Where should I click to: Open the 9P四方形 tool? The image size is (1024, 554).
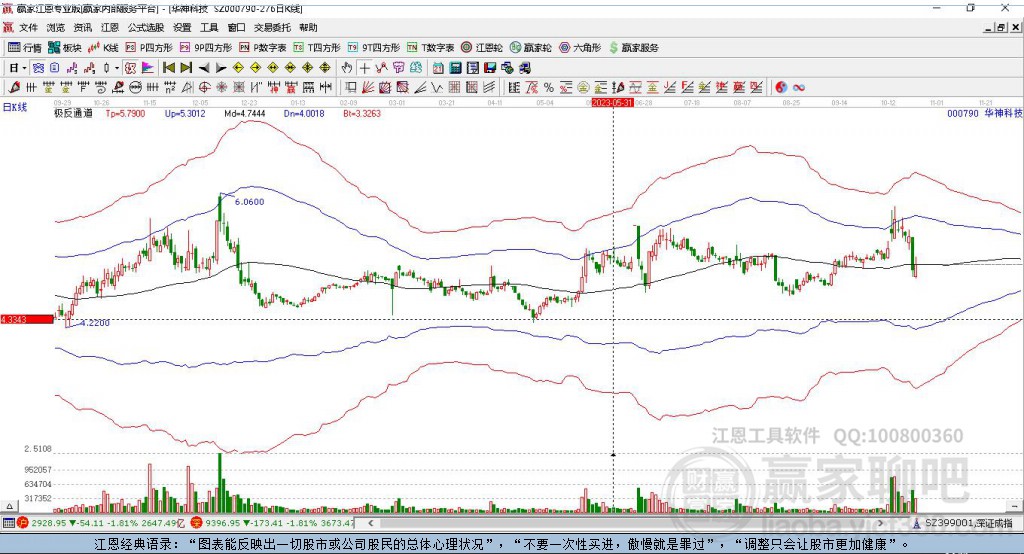(206, 48)
